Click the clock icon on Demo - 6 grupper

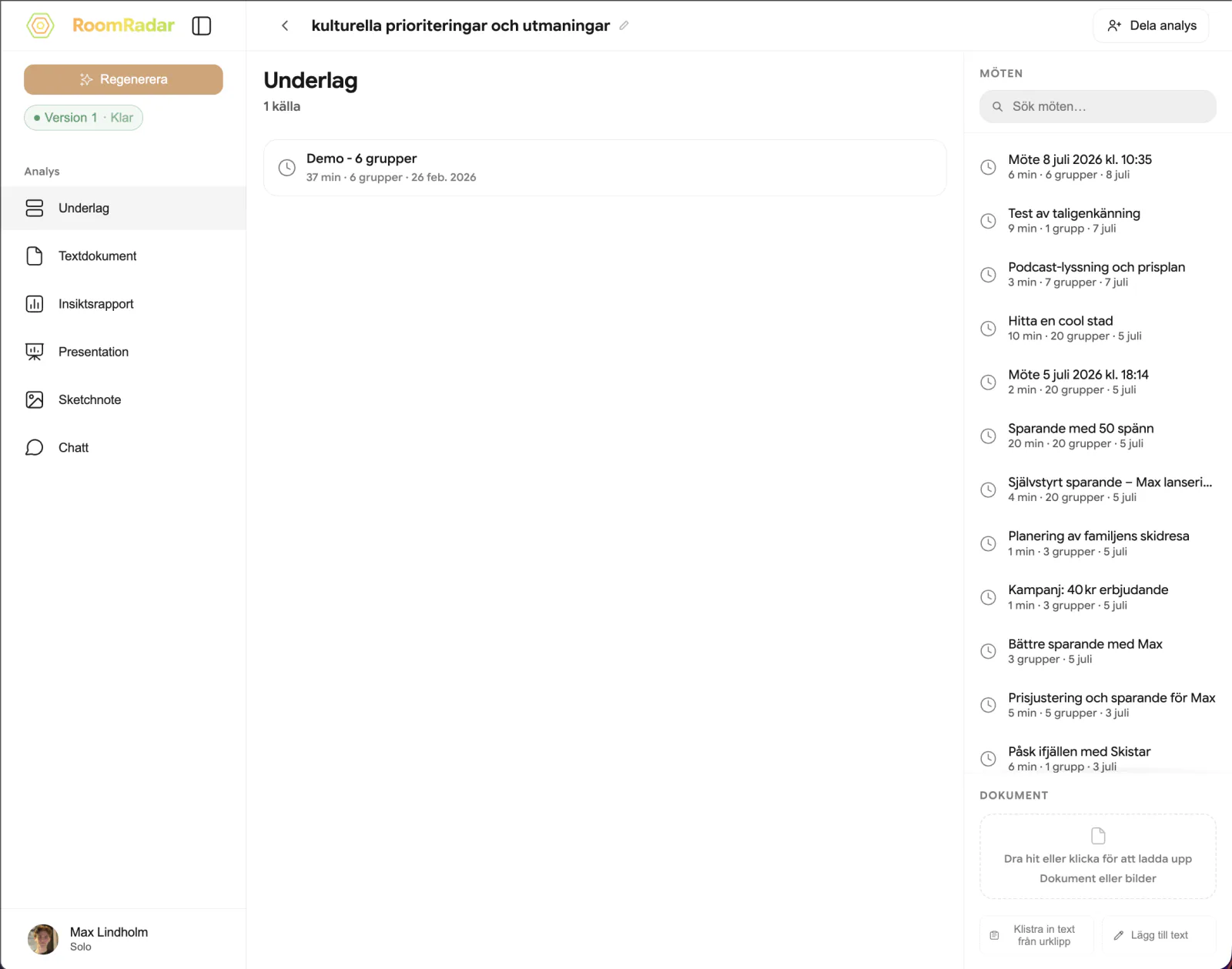tap(286, 167)
